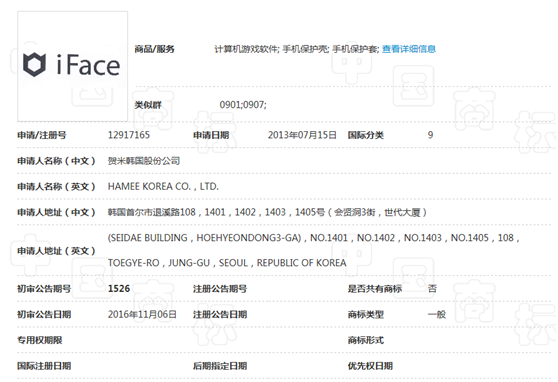Screen dimensions: 558x382
Task: Click the 申请人地址（英文） label
Action: click(57, 251)
